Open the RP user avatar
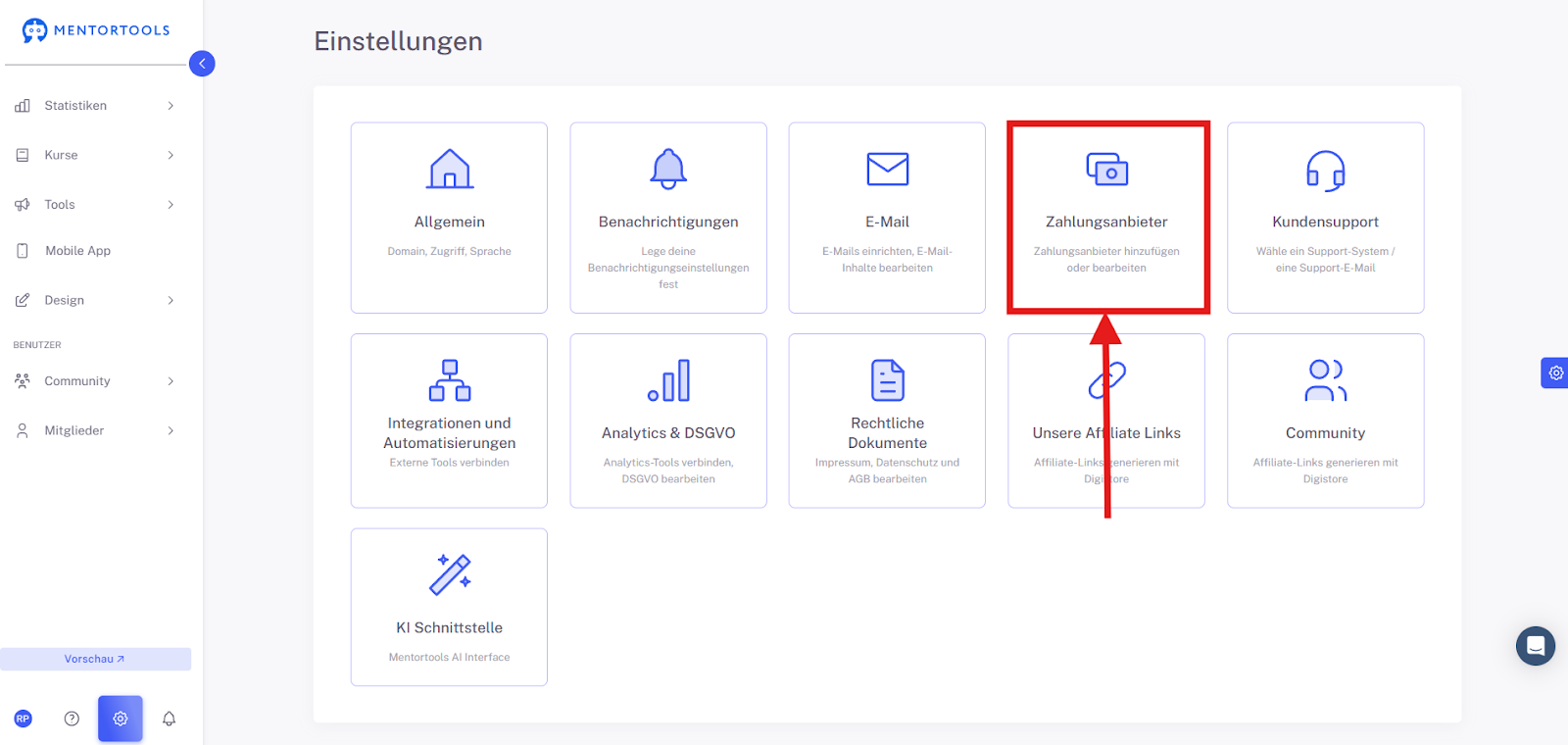The width and height of the screenshot is (1568, 745). click(x=24, y=719)
